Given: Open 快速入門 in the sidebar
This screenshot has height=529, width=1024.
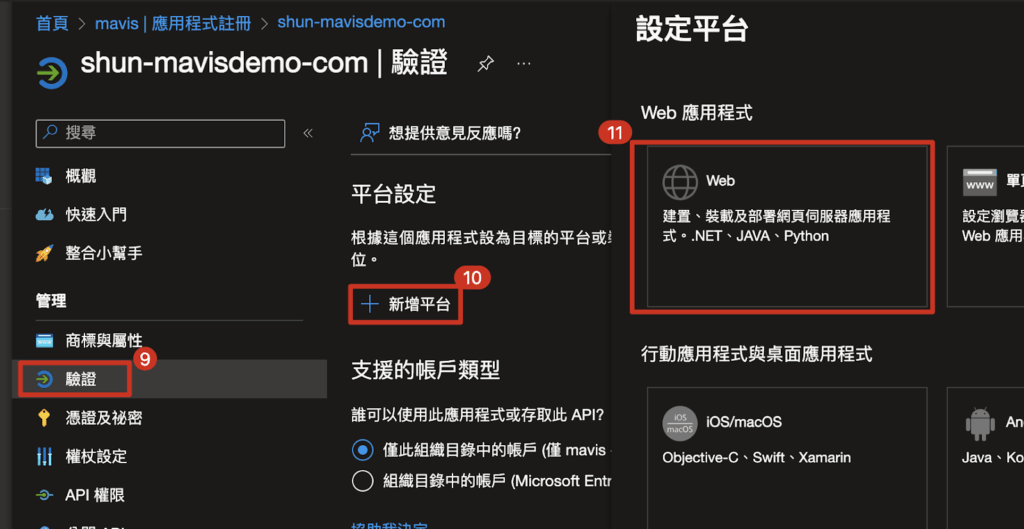Looking at the screenshot, I should click(x=95, y=215).
